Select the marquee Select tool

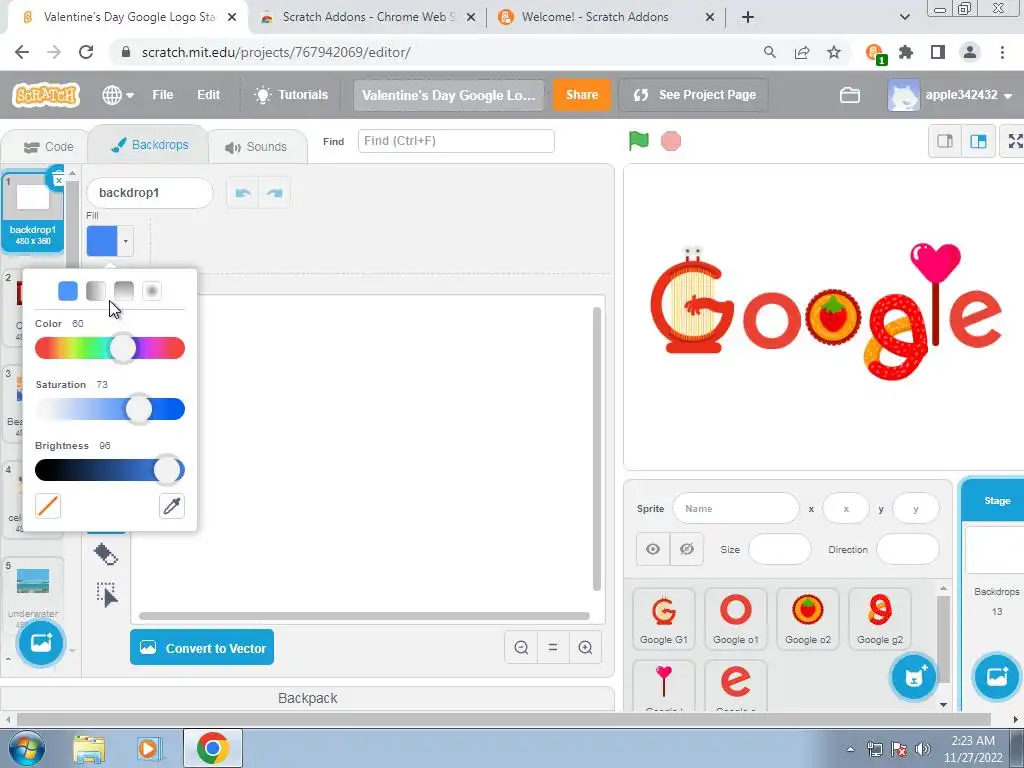point(106,594)
